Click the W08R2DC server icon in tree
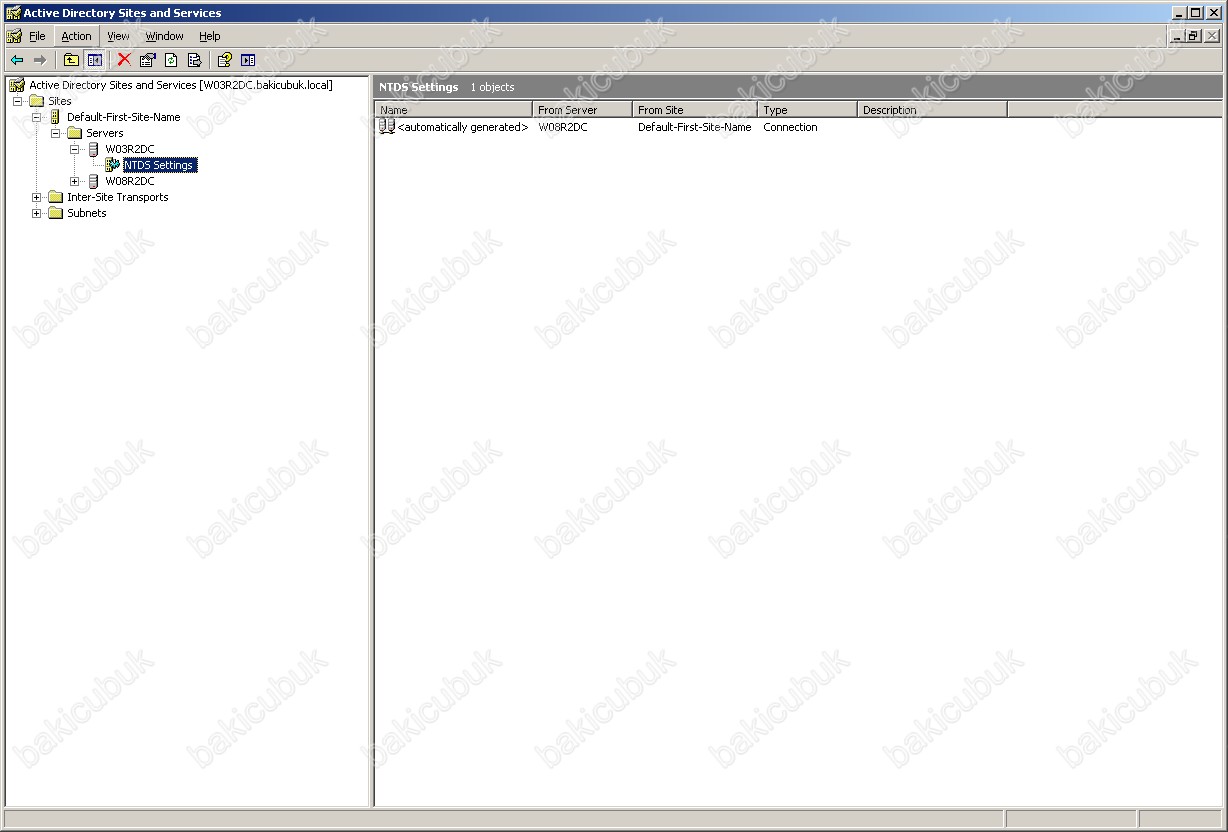 94,181
